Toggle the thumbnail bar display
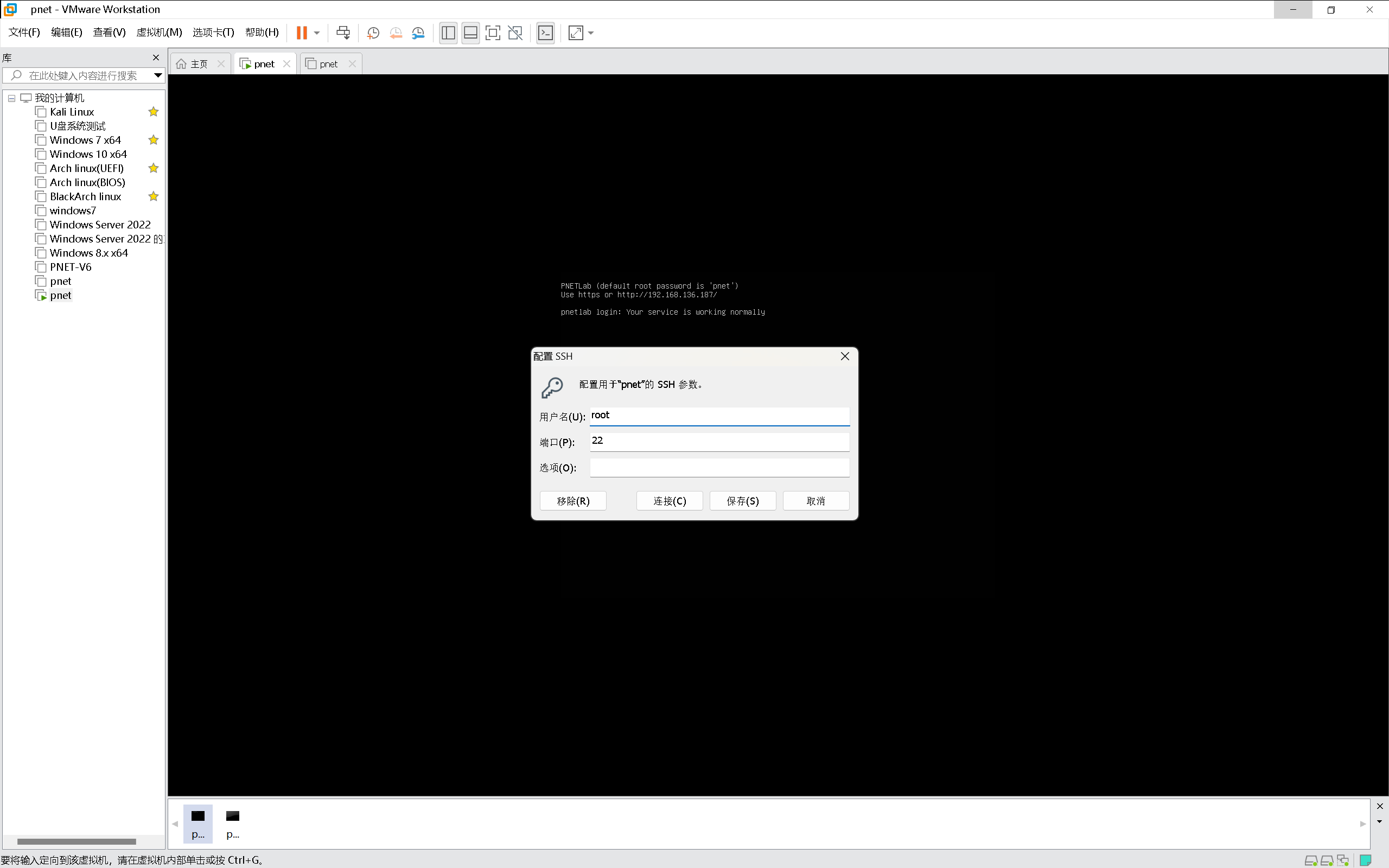This screenshot has width=1389, height=868. [470, 33]
